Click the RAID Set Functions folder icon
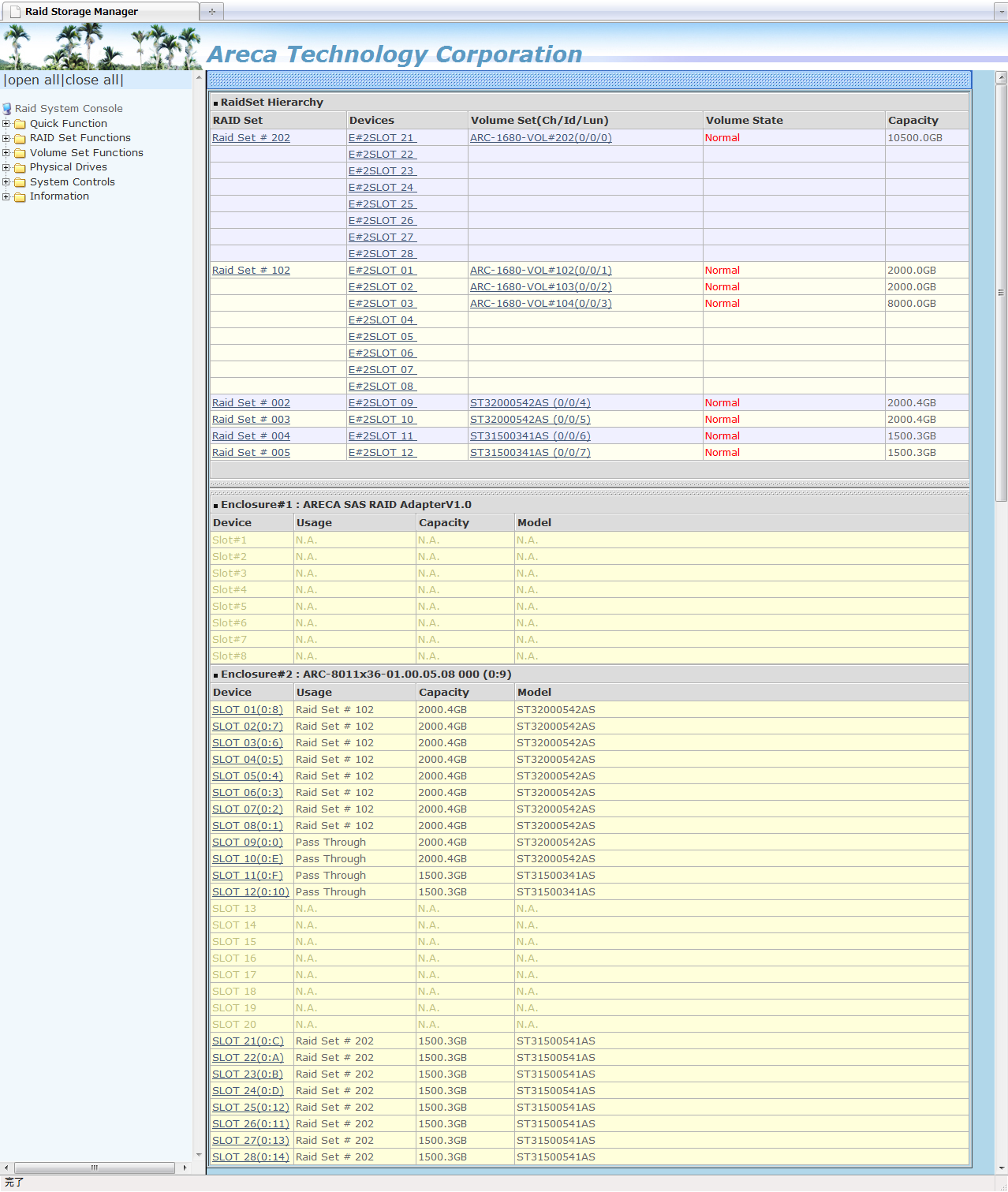1008x1192 pixels. [x=20, y=139]
